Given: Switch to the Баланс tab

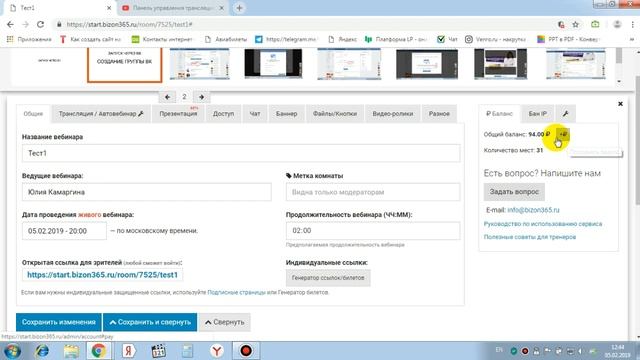Looking at the screenshot, I should [x=500, y=114].
